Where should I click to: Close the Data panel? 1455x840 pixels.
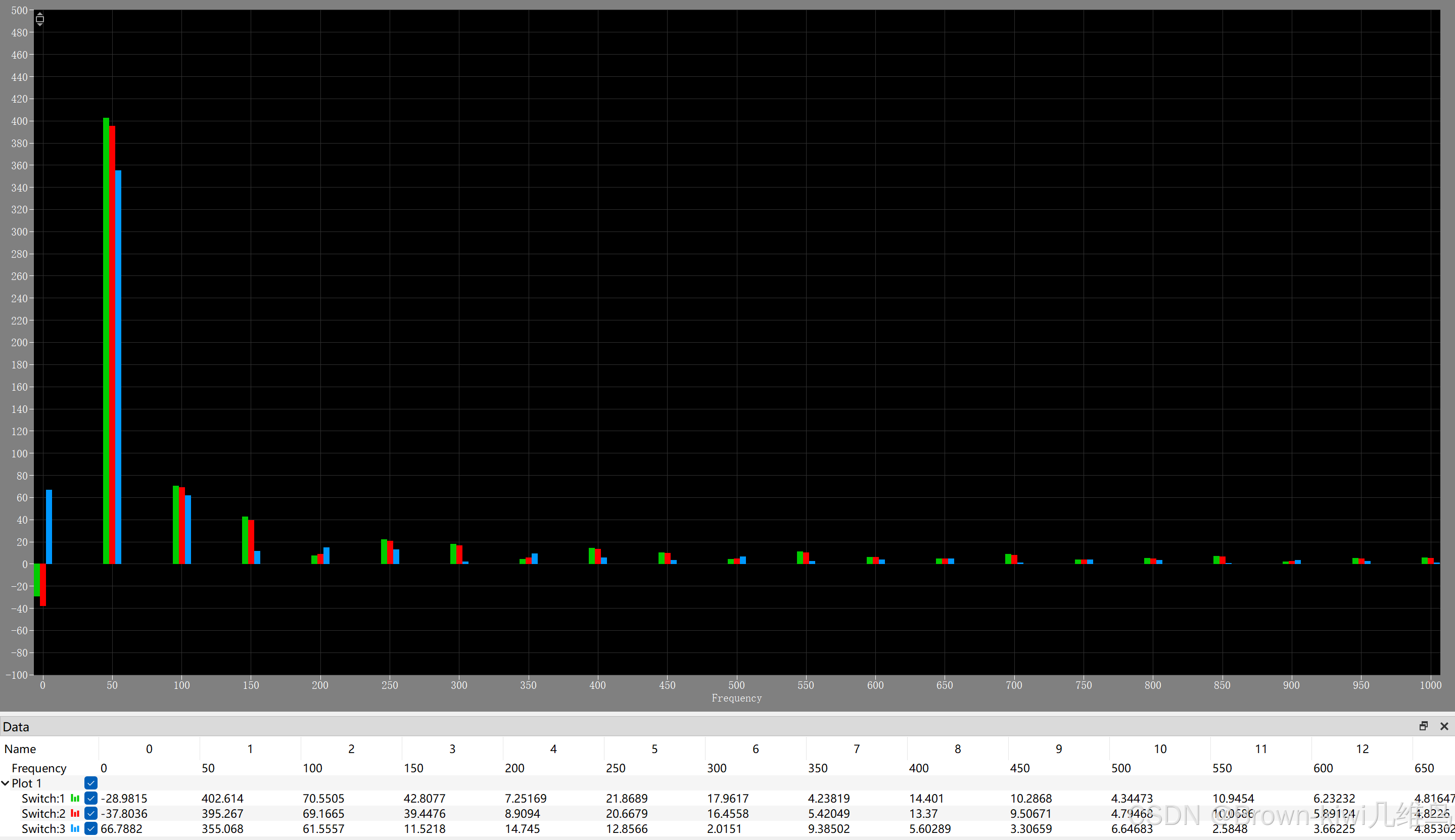(1444, 726)
